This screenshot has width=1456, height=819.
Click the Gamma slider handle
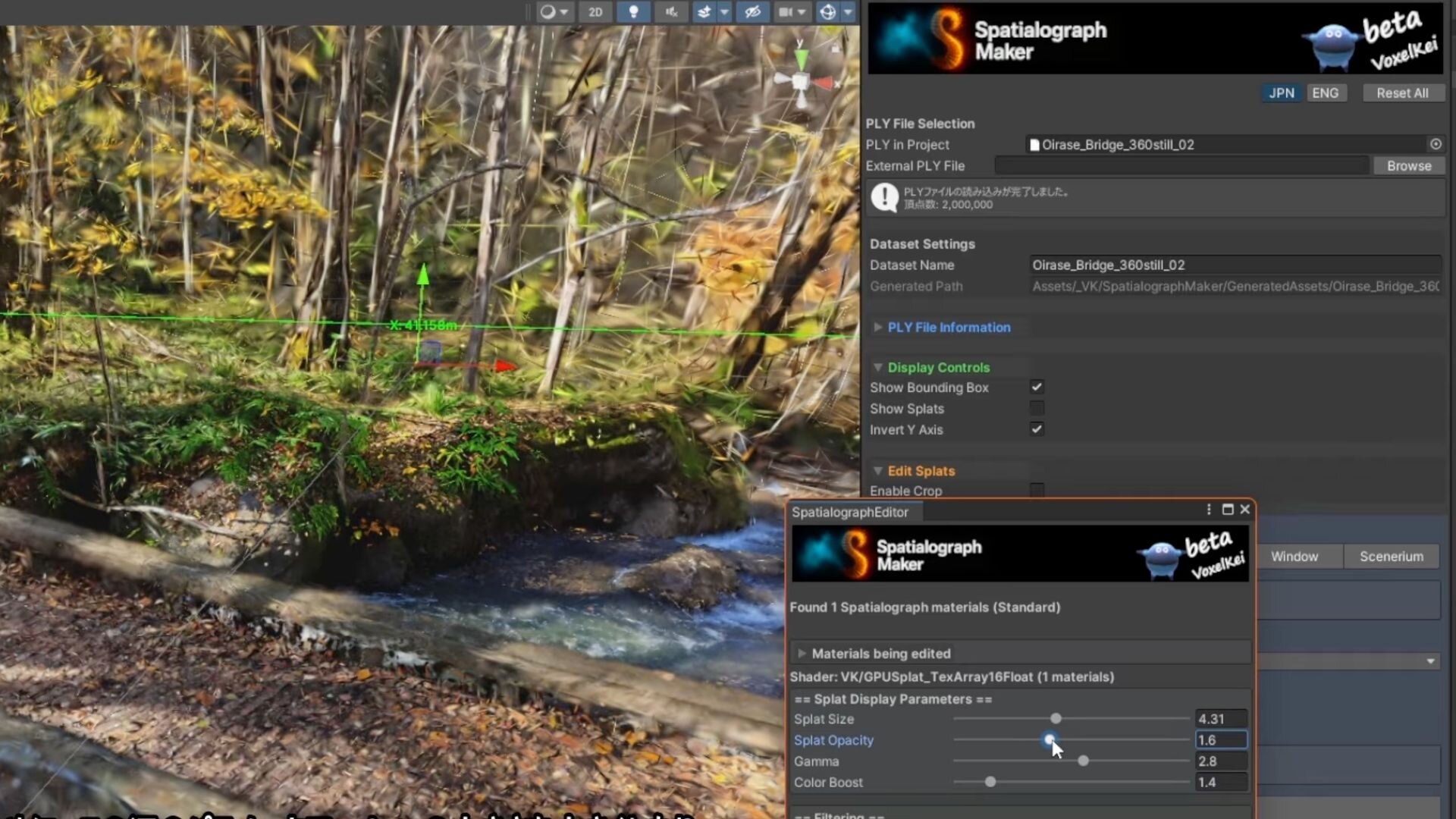pyautogui.click(x=1083, y=761)
